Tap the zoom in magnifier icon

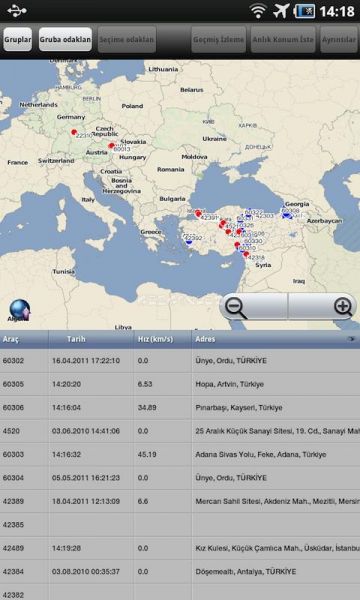(343, 307)
